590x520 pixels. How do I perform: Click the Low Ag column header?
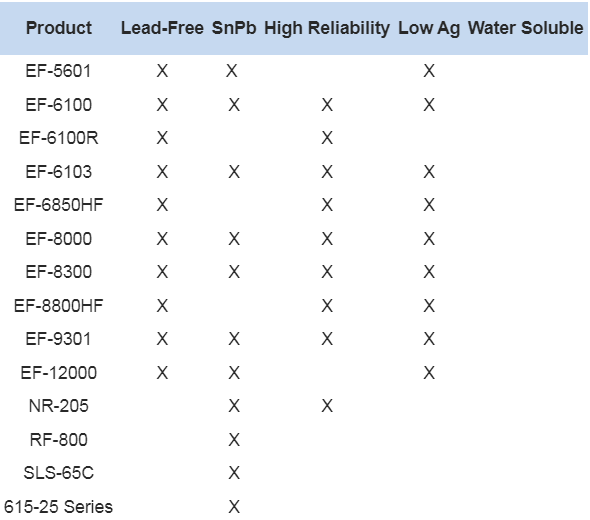(x=429, y=29)
